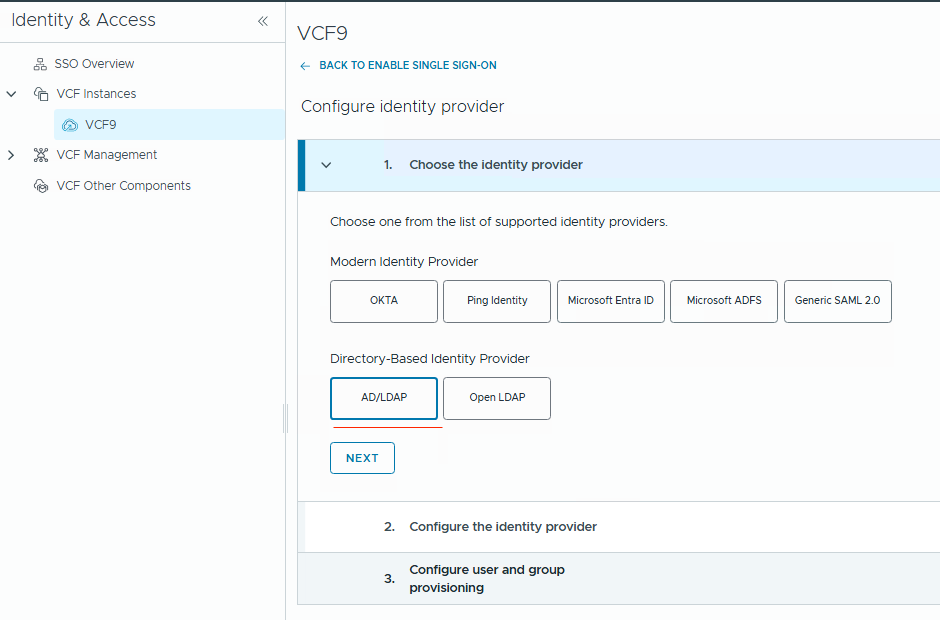Select Generic SAML 2.0 provider option
The height and width of the screenshot is (620, 940).
click(x=837, y=301)
